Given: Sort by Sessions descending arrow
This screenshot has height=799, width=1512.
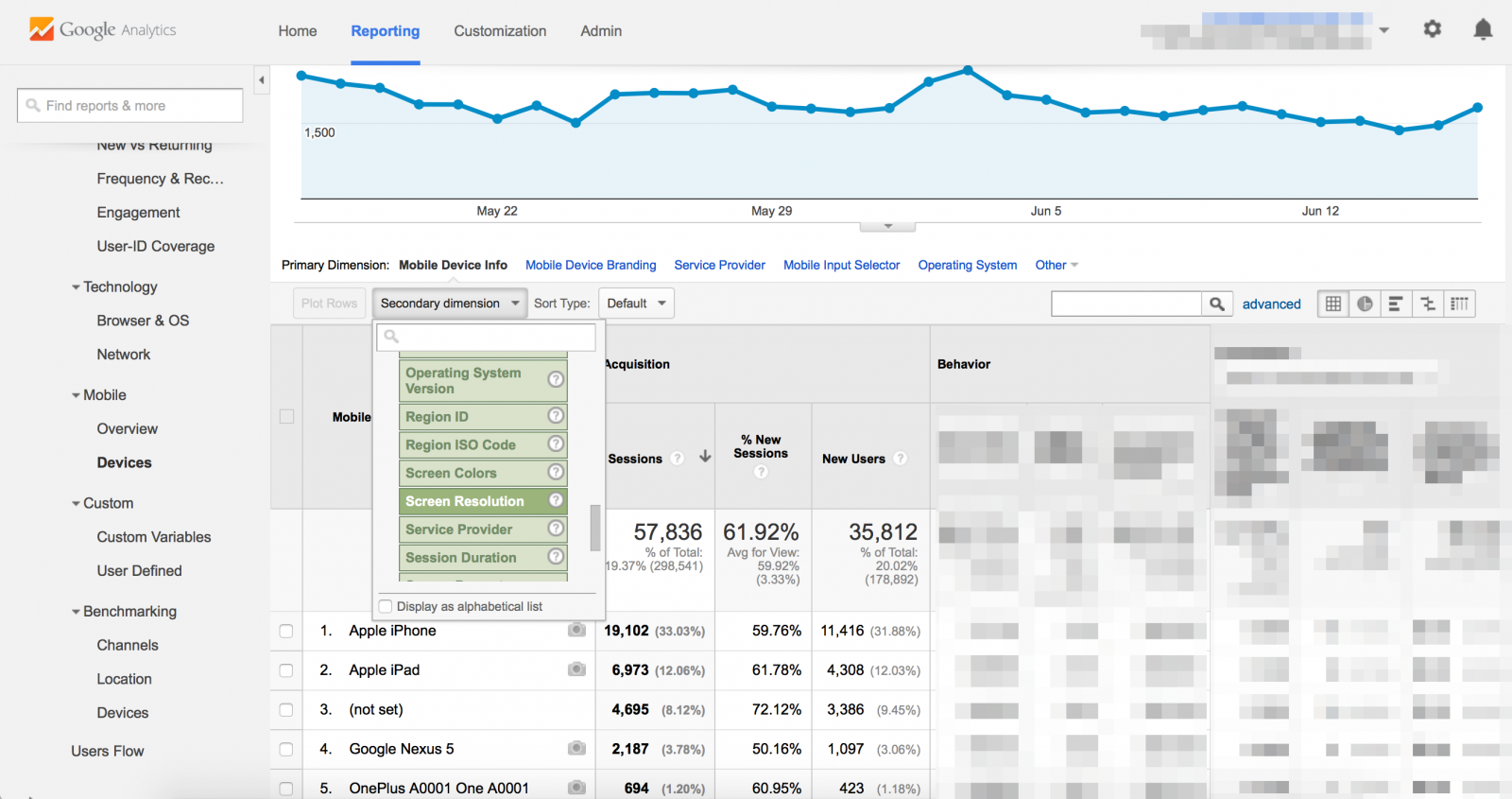Looking at the screenshot, I should coord(705,457).
